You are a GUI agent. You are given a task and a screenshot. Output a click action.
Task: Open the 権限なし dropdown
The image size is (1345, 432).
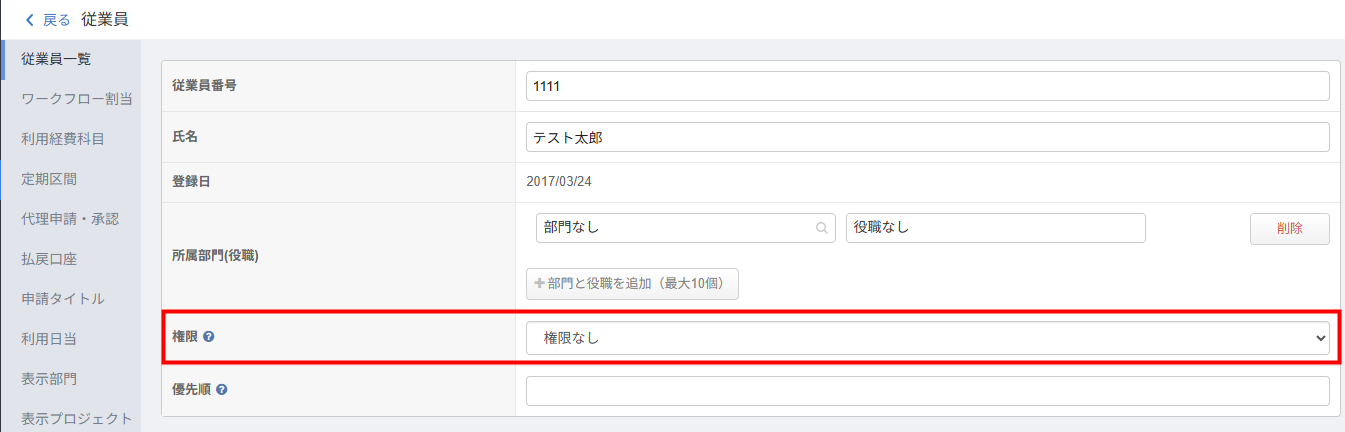927,339
